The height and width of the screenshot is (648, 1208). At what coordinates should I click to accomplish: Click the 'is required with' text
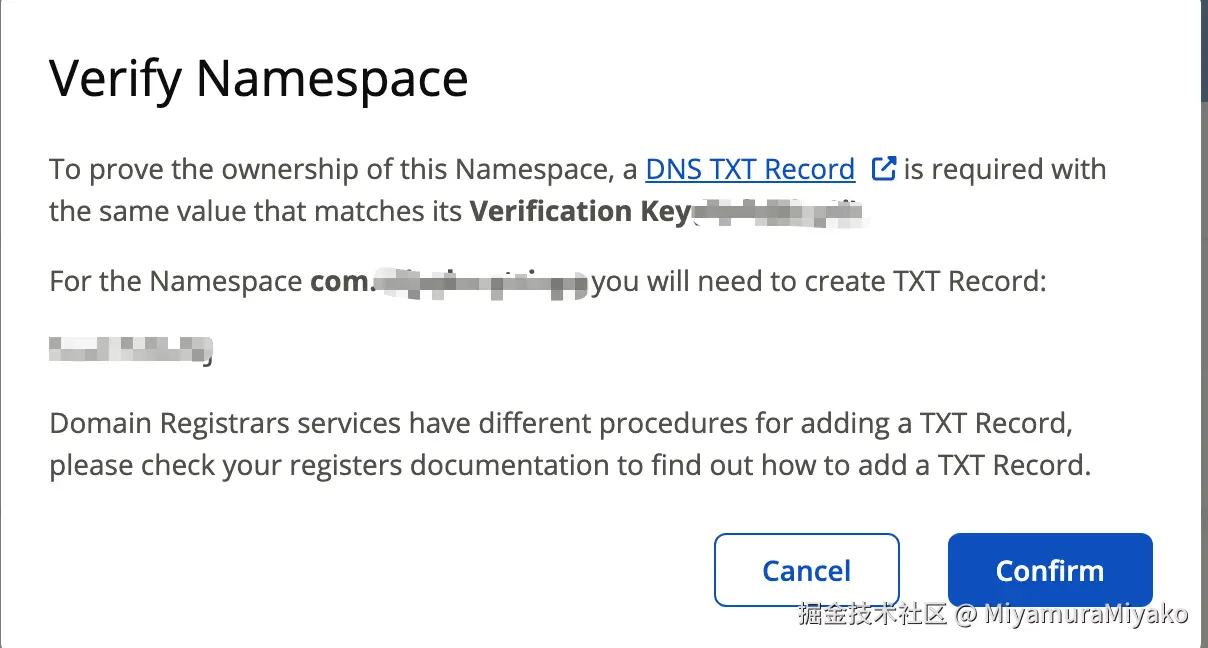pos(1005,170)
